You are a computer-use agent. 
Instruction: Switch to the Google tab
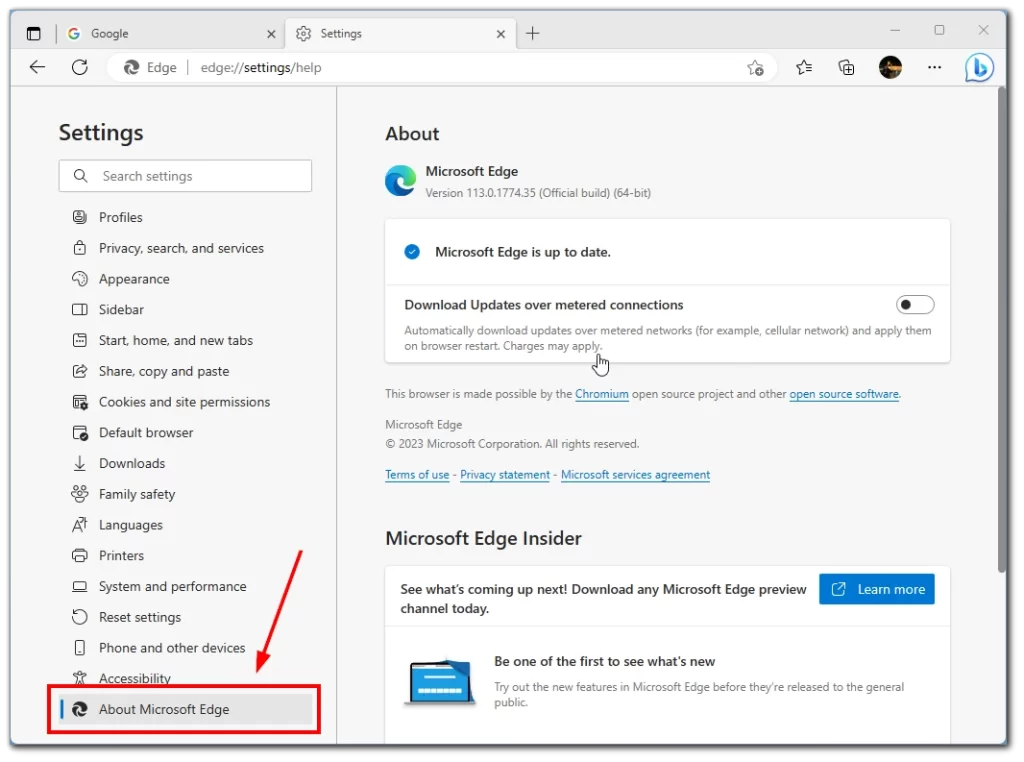pyautogui.click(x=170, y=33)
